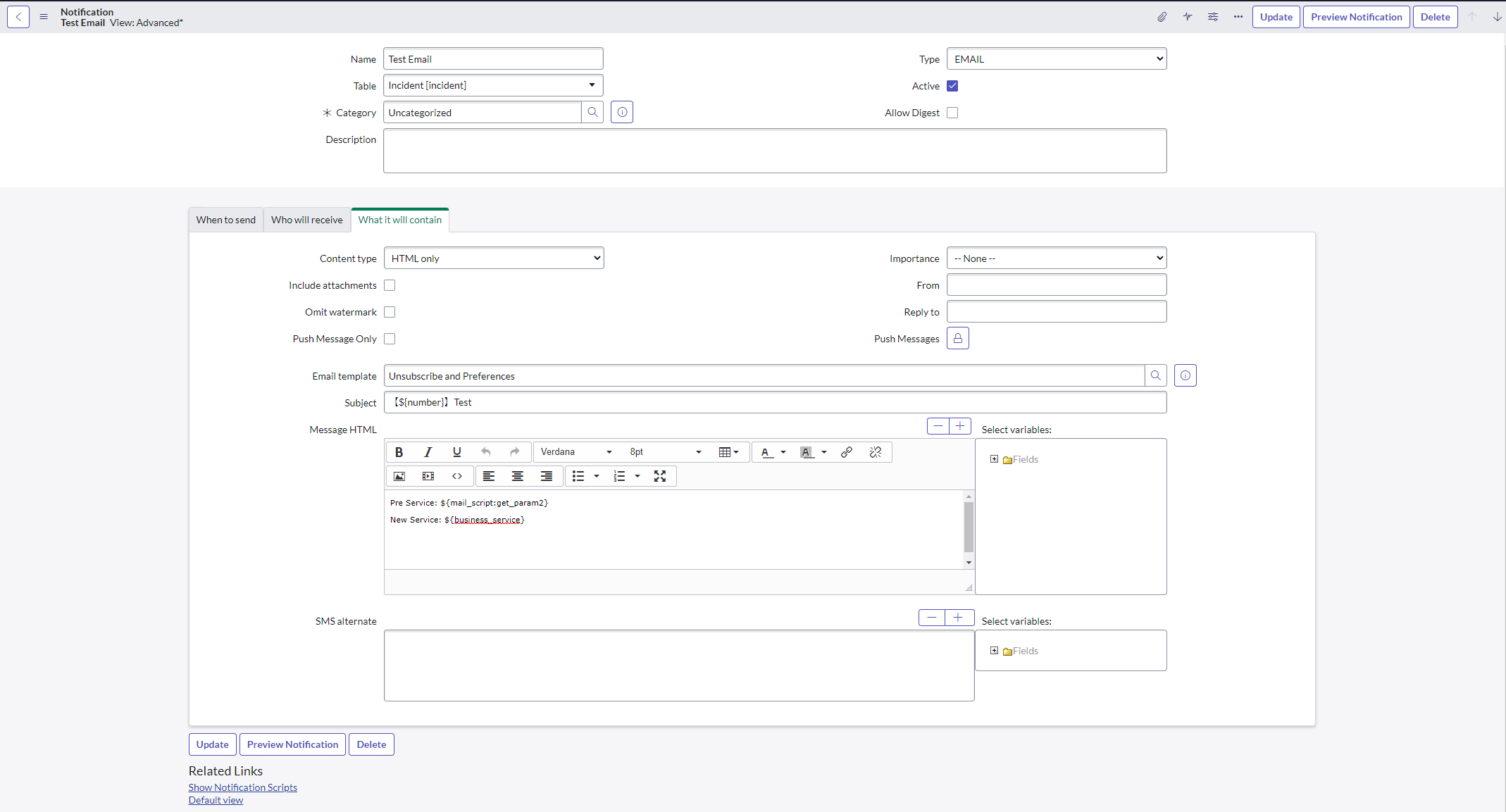Center align the message text
Viewport: 1506px width, 812px height.
[x=517, y=477]
